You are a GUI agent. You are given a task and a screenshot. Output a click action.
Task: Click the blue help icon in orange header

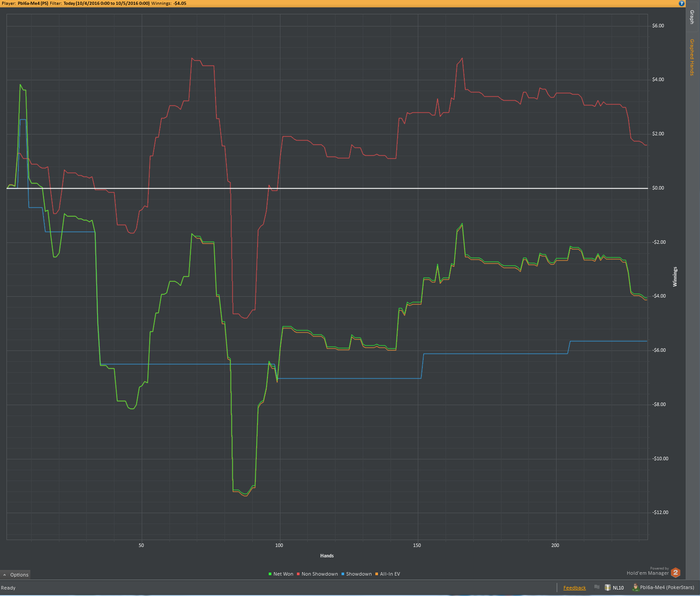681,3
